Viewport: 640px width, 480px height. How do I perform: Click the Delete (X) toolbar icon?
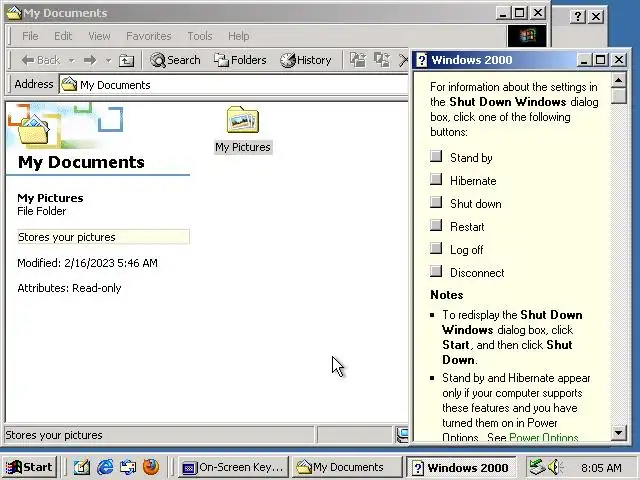(x=403, y=60)
